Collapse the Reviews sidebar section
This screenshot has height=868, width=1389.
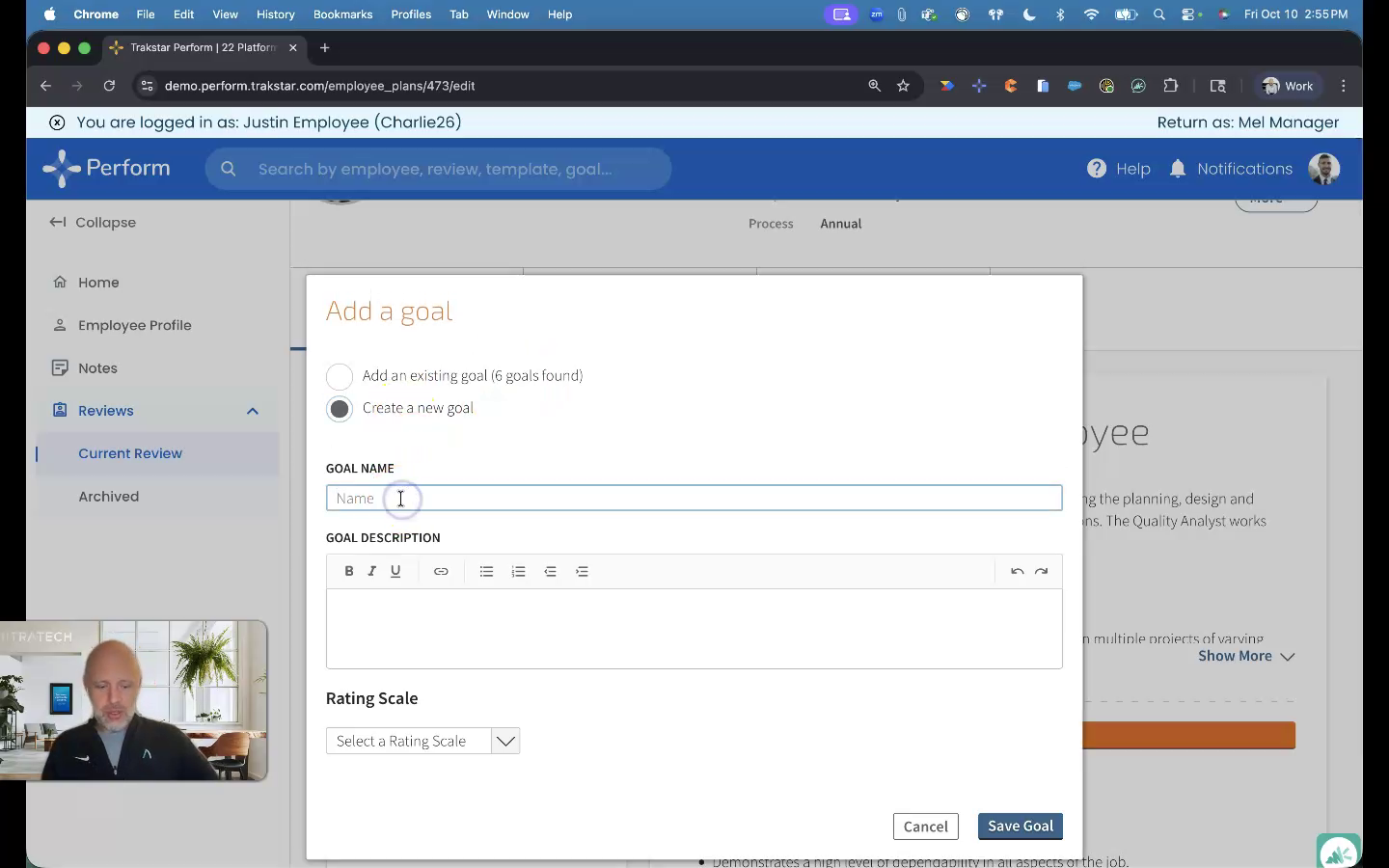click(x=253, y=411)
